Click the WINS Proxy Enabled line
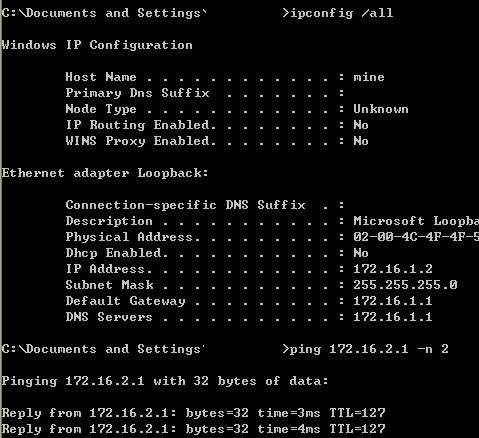 (x=217, y=141)
